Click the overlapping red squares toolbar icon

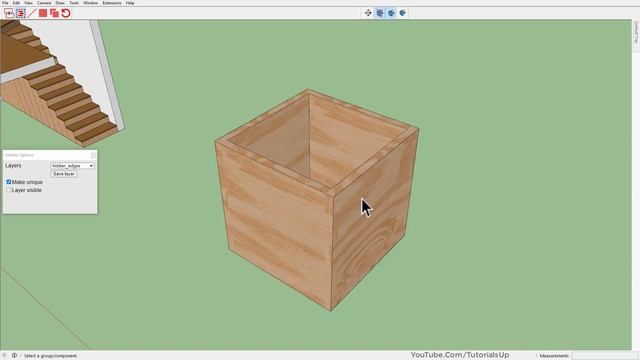[x=54, y=13]
